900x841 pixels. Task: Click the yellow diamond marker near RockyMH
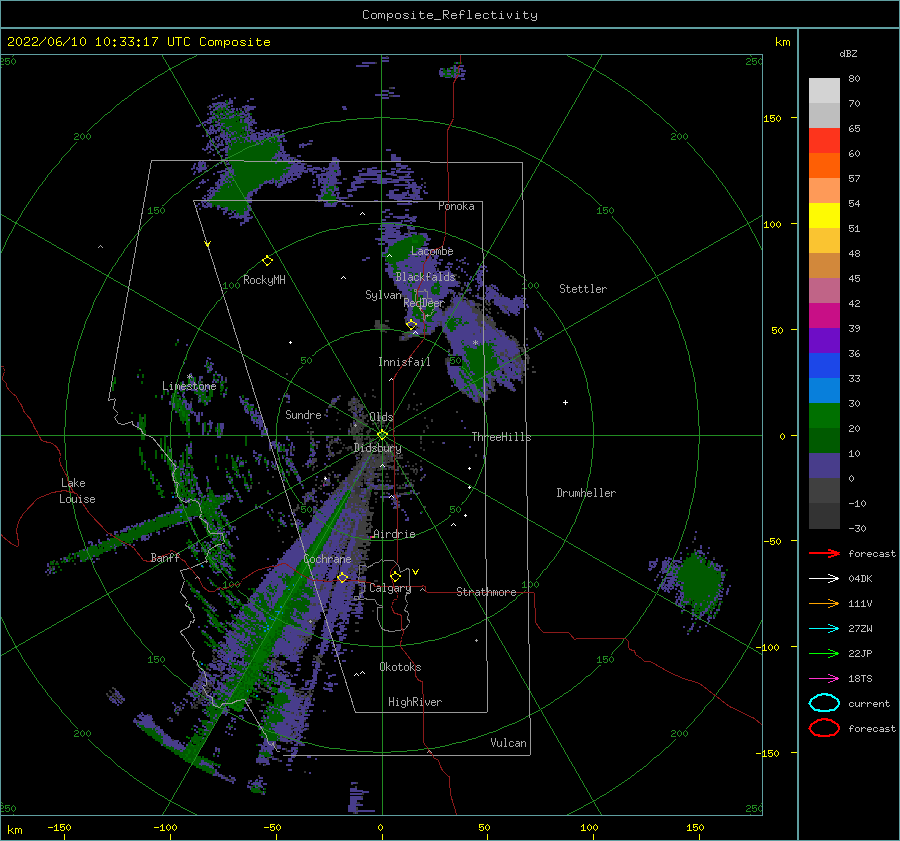[x=267, y=261]
